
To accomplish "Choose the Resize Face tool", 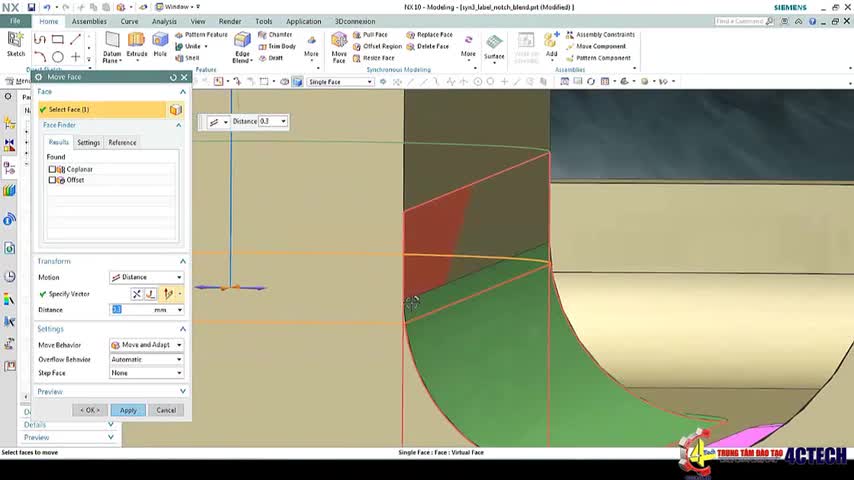I will [x=373, y=58].
